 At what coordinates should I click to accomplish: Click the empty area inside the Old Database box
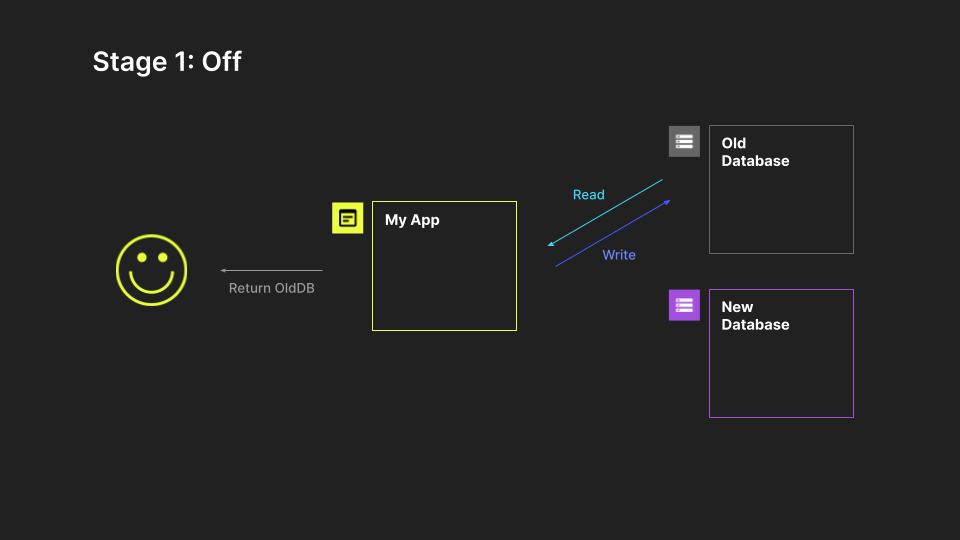[x=781, y=210]
